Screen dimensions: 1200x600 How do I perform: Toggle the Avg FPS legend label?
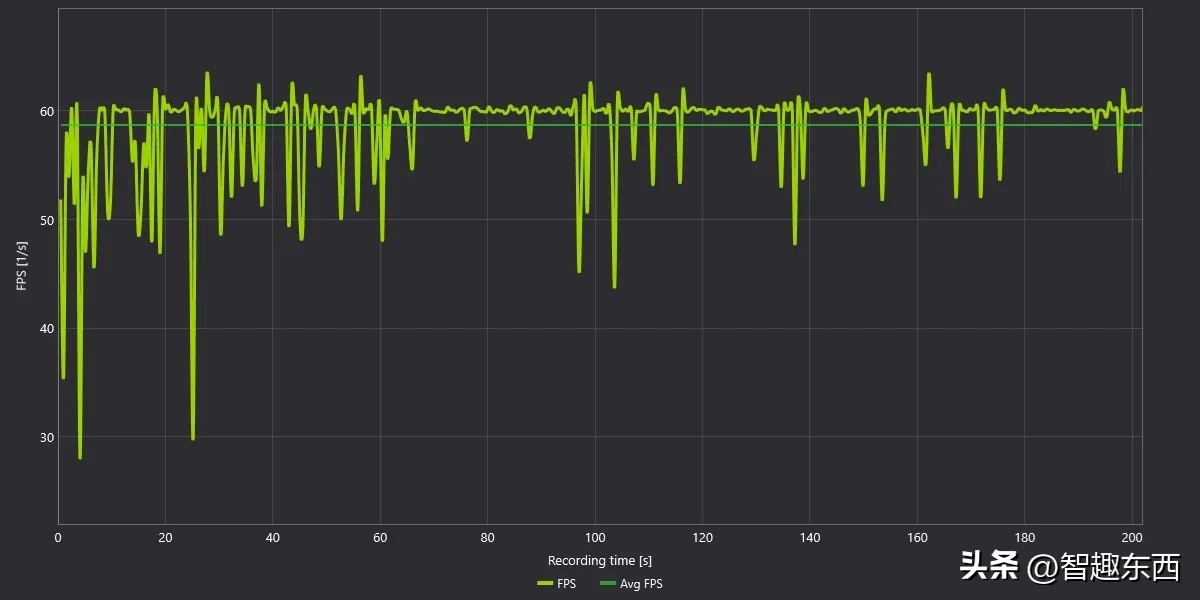click(640, 584)
